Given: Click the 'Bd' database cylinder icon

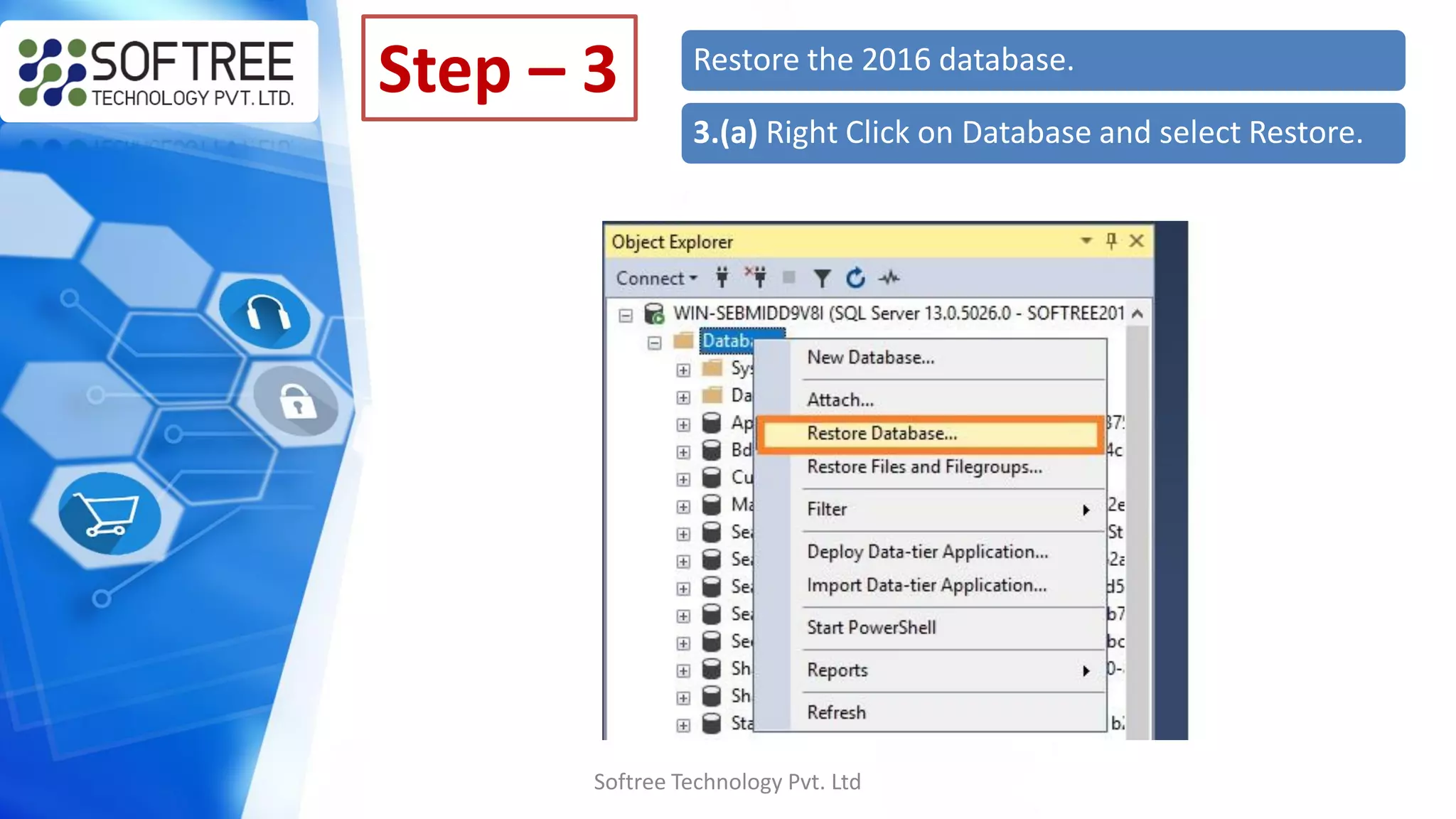Looking at the screenshot, I should pyautogui.click(x=712, y=450).
